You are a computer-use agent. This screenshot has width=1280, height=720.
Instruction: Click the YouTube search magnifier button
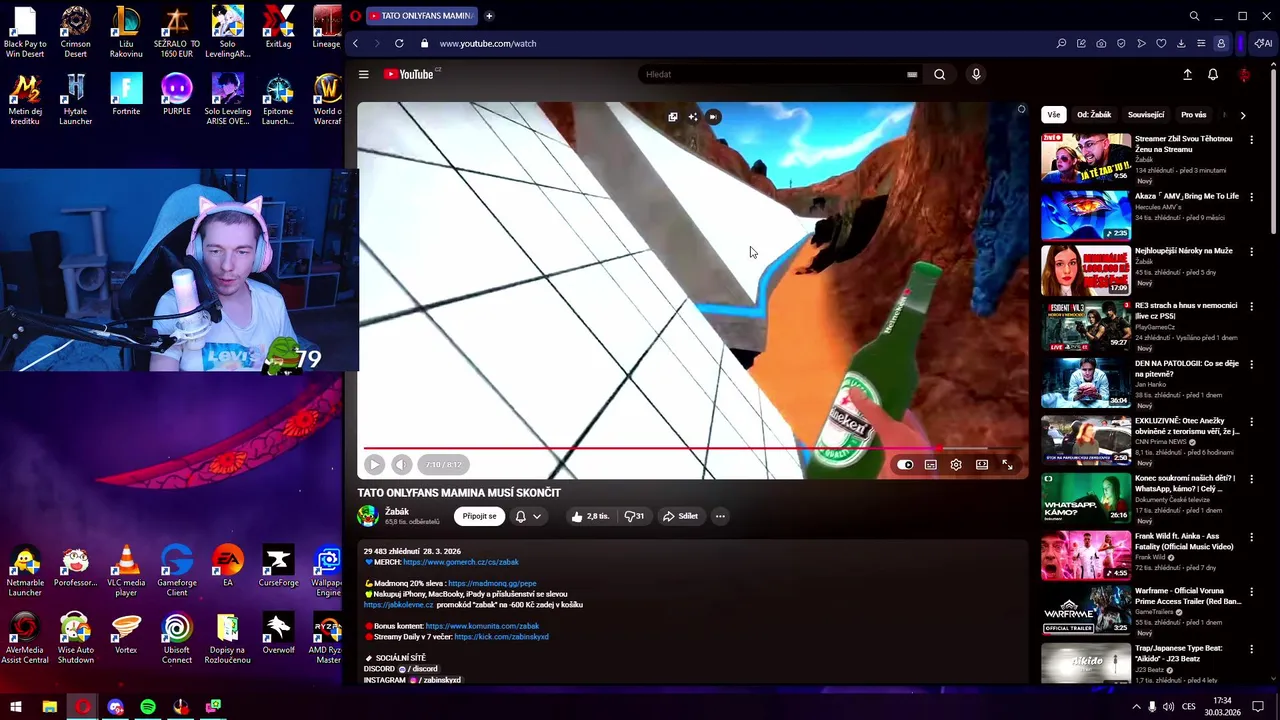(939, 74)
